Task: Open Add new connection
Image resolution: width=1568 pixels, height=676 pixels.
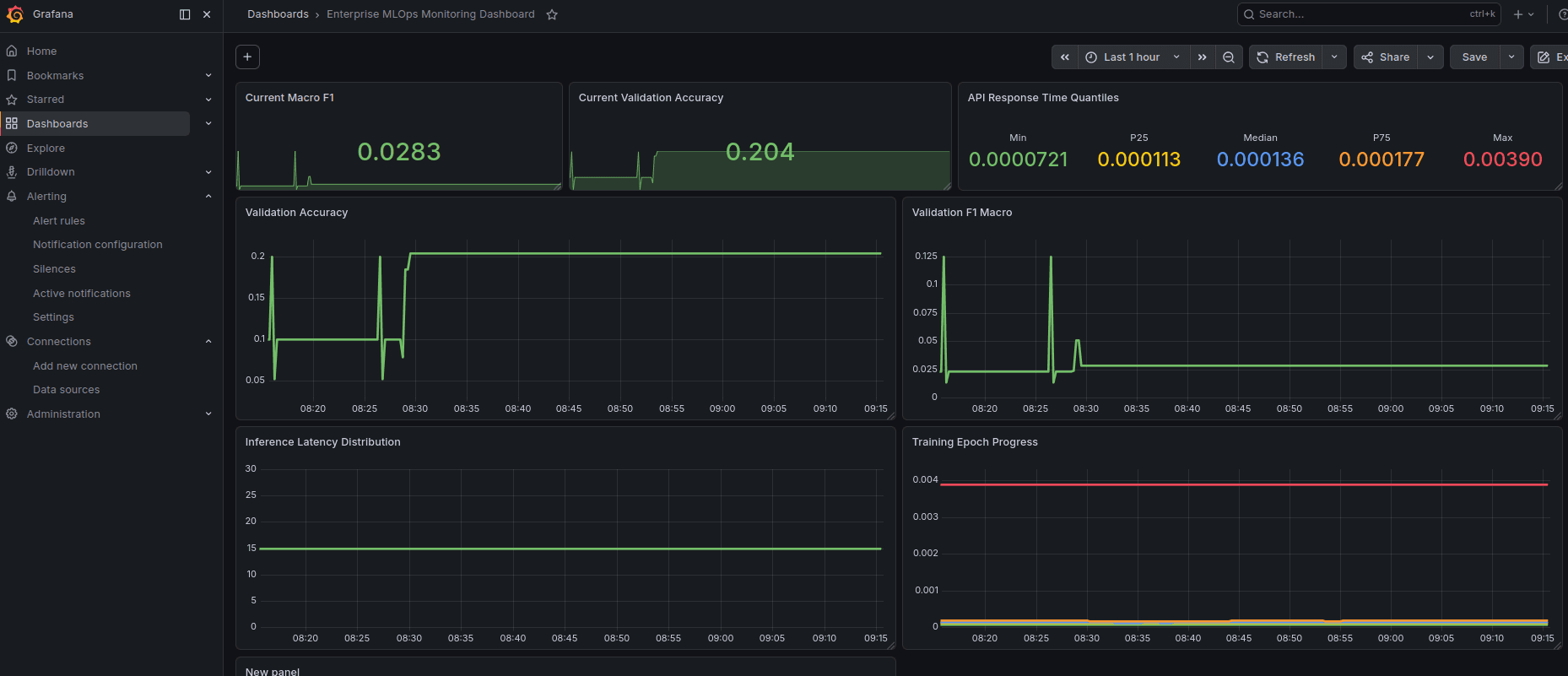Action: click(85, 366)
